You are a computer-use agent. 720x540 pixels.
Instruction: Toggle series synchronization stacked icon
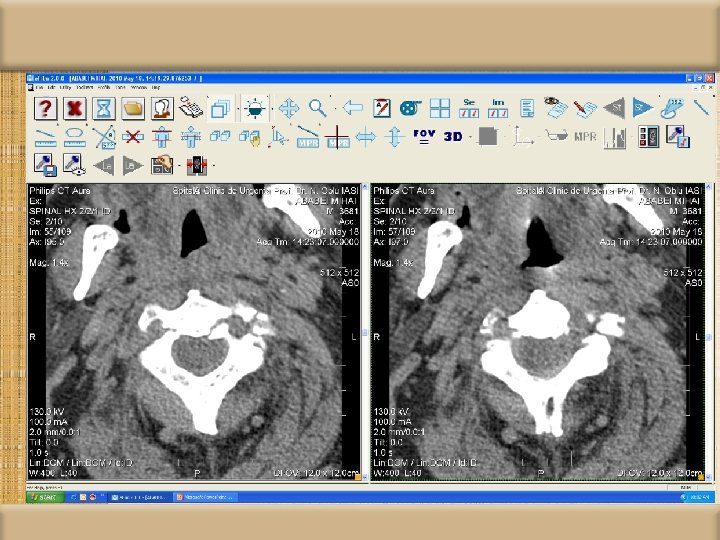(220, 136)
